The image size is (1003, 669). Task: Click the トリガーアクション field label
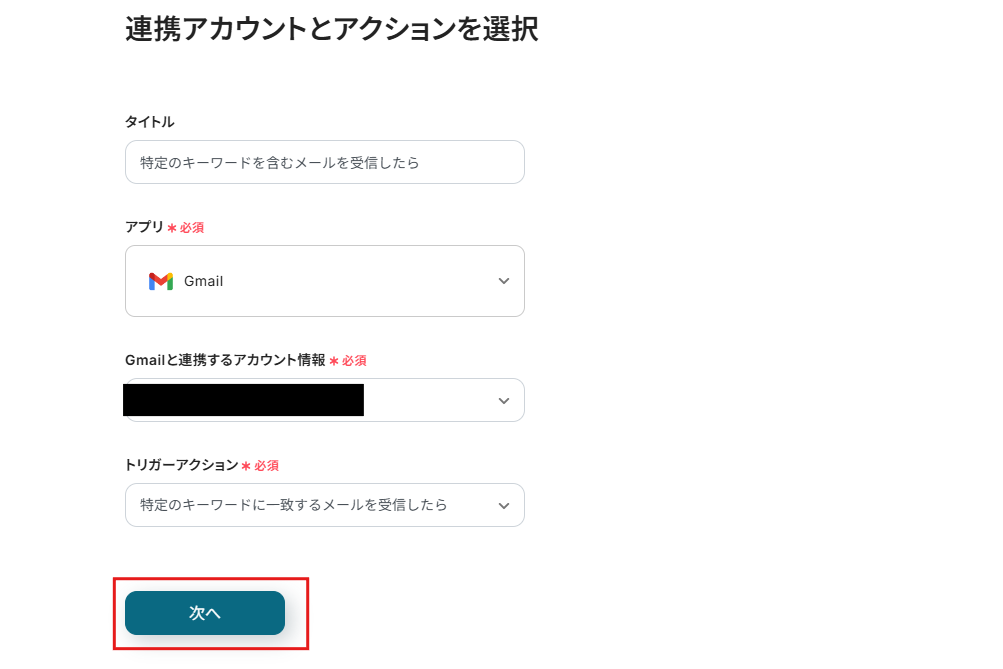[181, 465]
